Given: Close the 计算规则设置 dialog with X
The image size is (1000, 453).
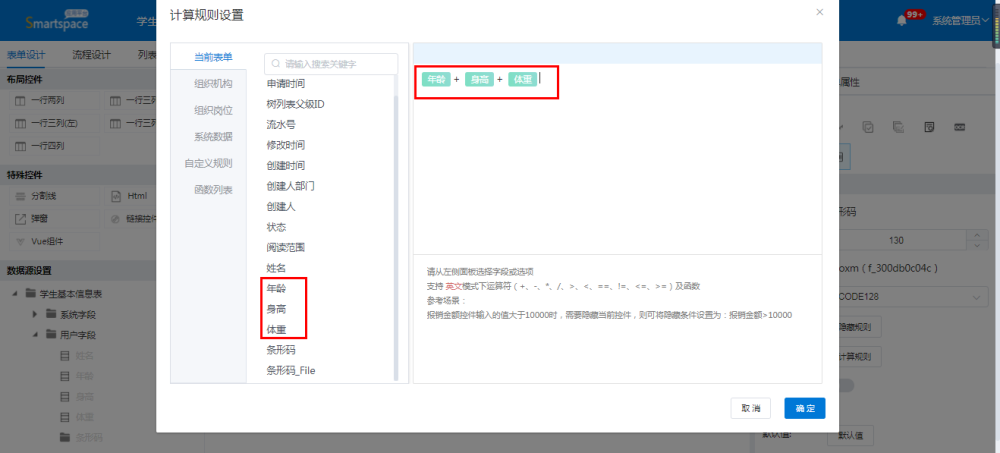Looking at the screenshot, I should [x=820, y=12].
